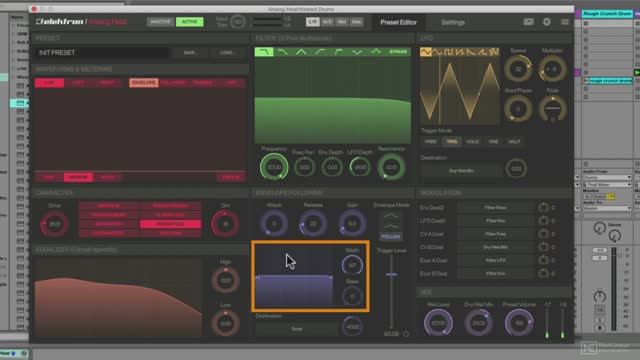Select the highlighted character circuit option
The image size is (640, 360).
click(170, 224)
